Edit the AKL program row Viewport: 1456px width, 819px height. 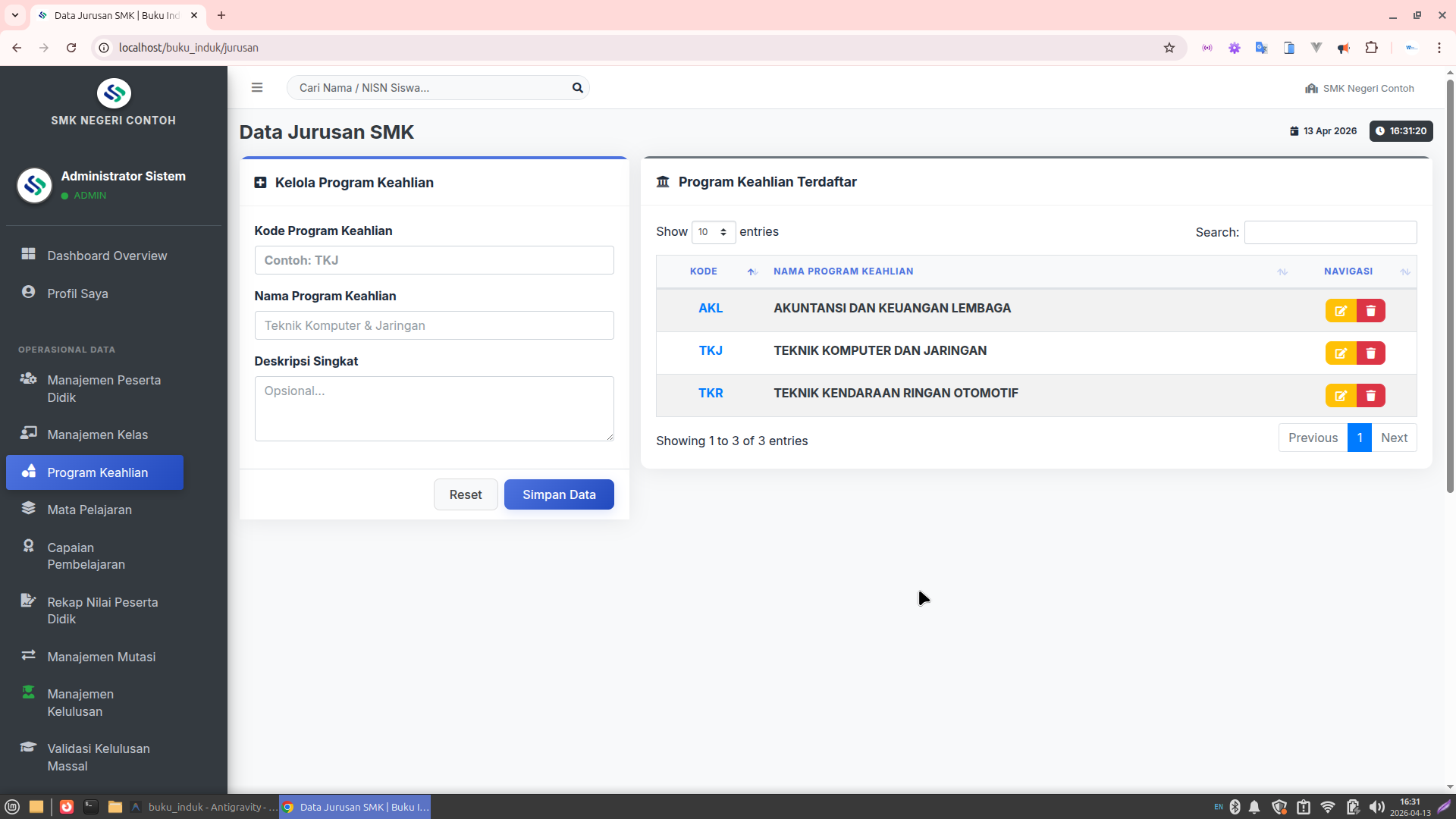tap(1340, 311)
